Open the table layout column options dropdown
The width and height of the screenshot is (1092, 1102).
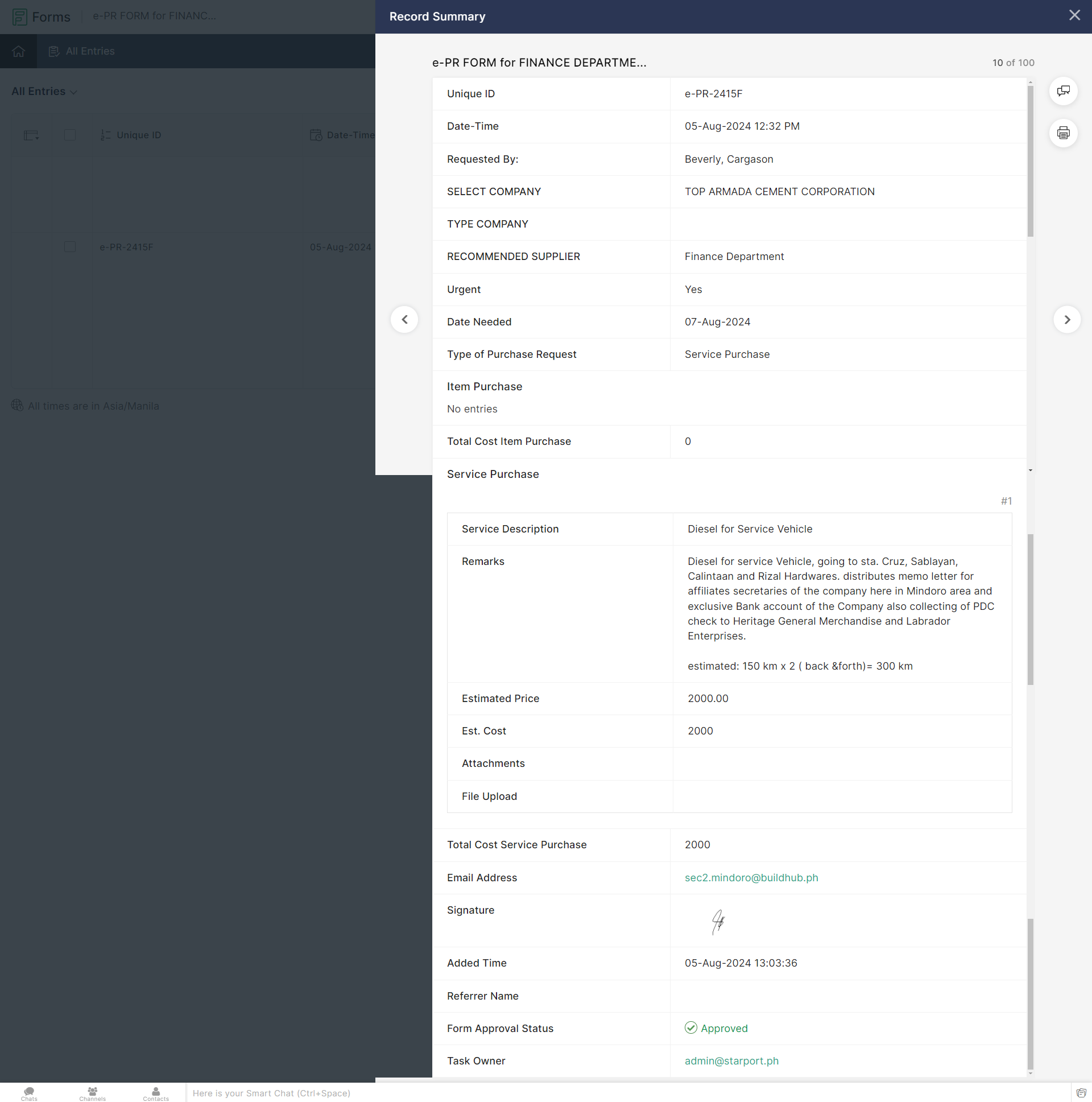point(31,135)
